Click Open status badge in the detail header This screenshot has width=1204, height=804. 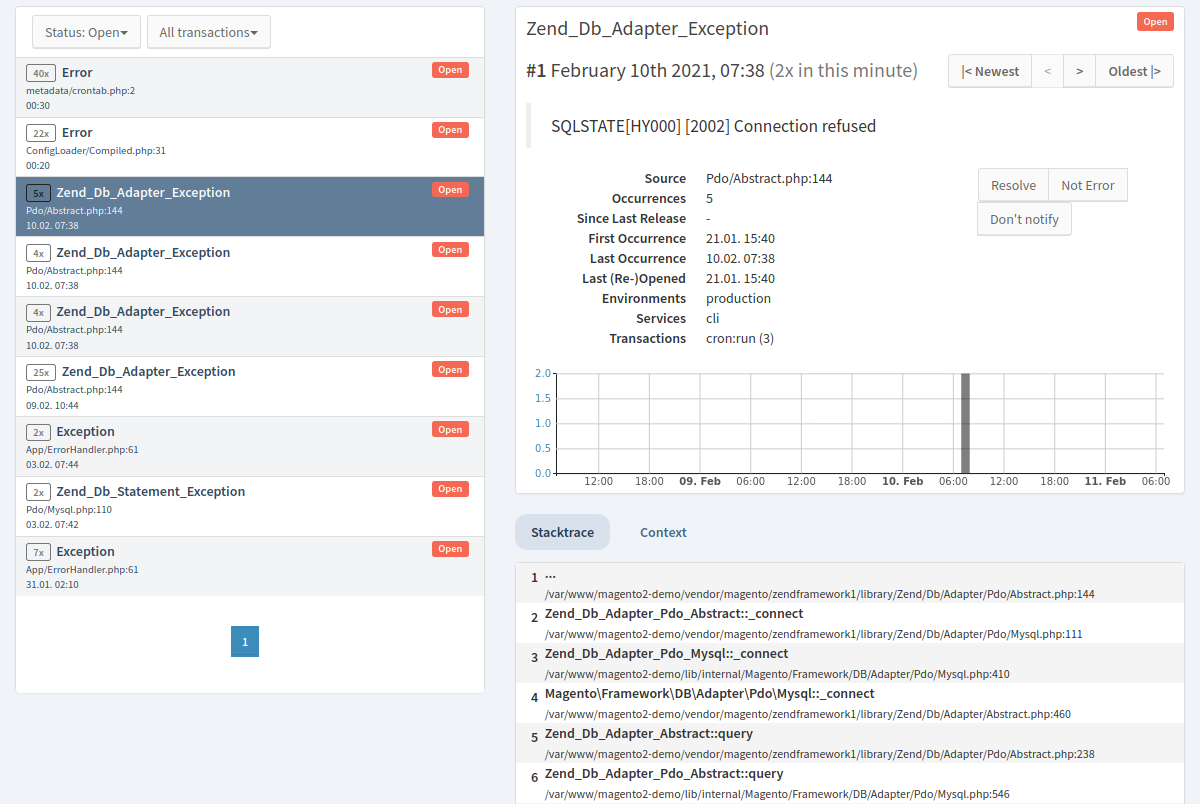coord(1155,22)
